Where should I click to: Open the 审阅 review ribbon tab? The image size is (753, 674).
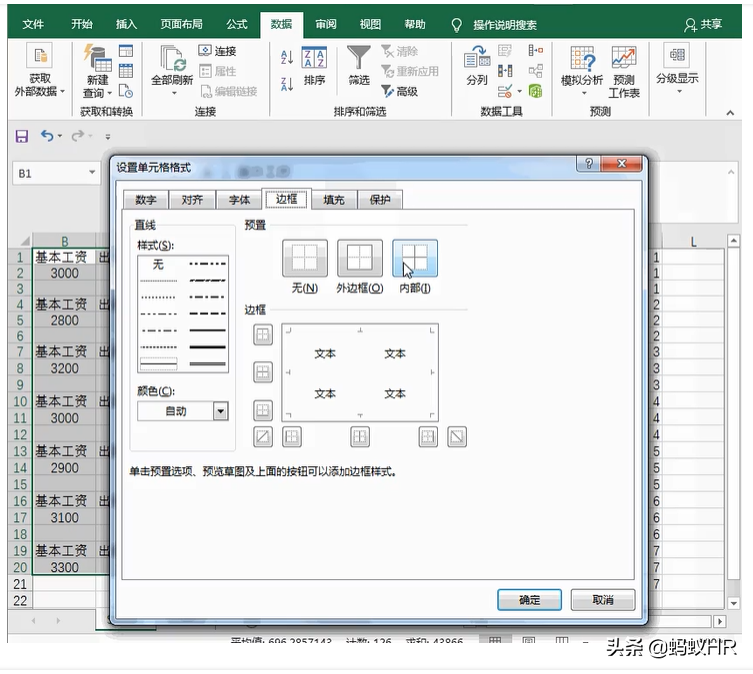[325, 24]
